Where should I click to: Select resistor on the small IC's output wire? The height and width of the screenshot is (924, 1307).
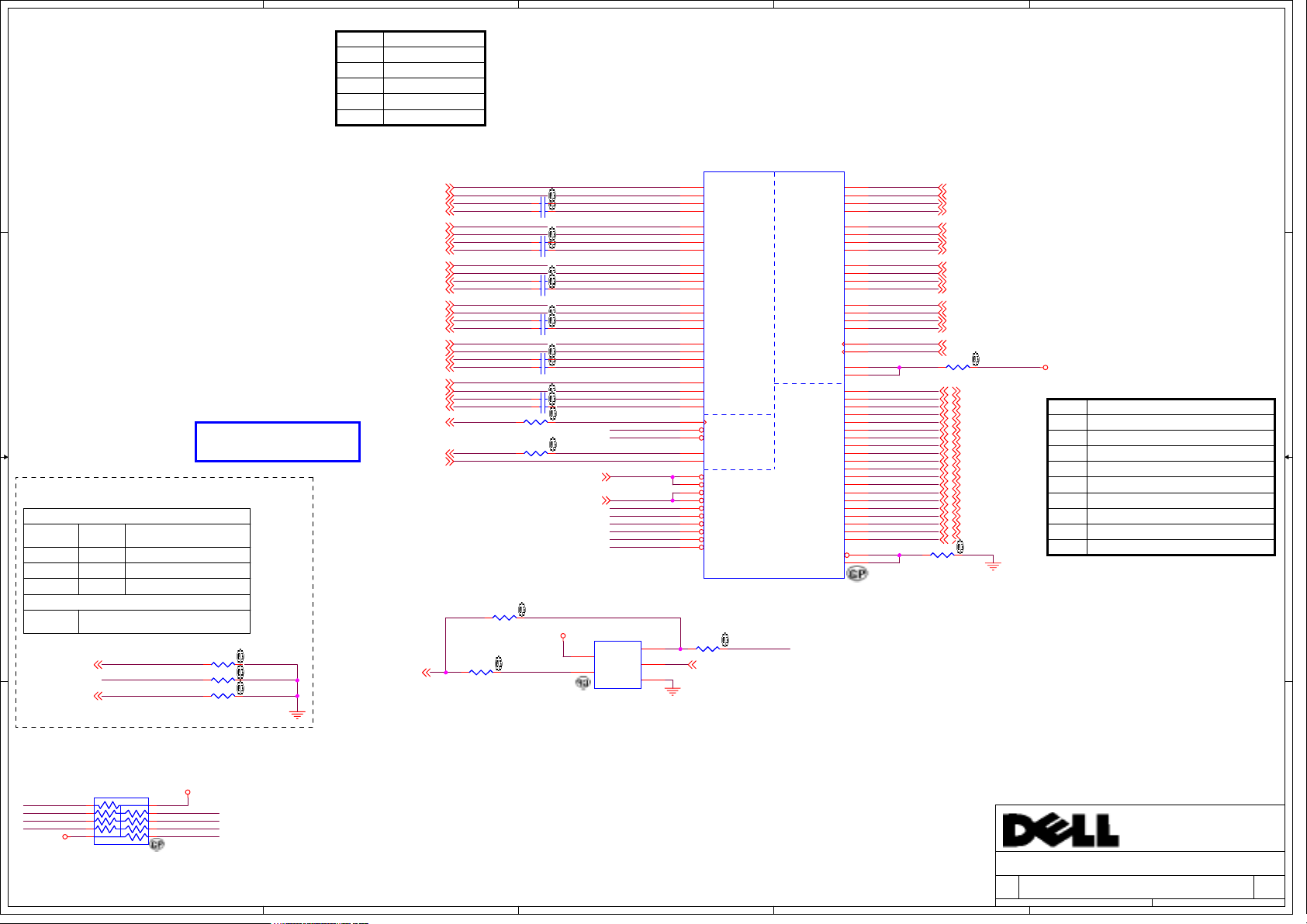pyautogui.click(x=707, y=649)
